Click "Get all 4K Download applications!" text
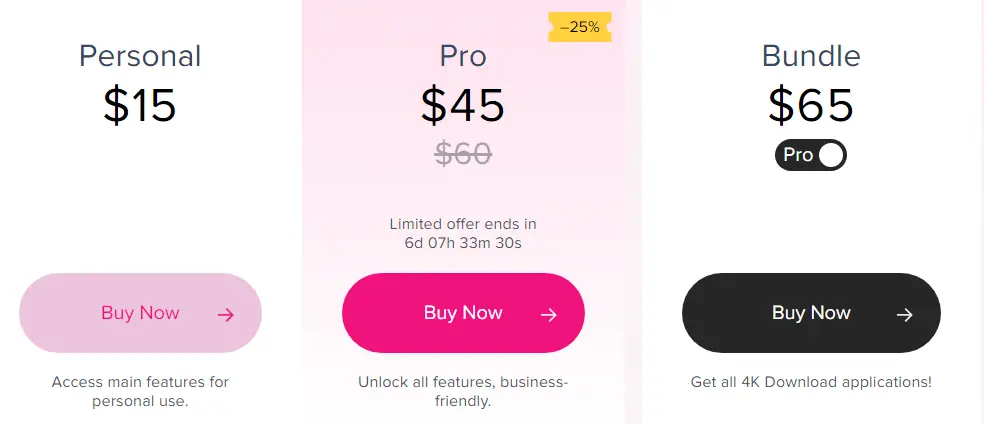The height and width of the screenshot is (424, 984). pyautogui.click(x=811, y=382)
